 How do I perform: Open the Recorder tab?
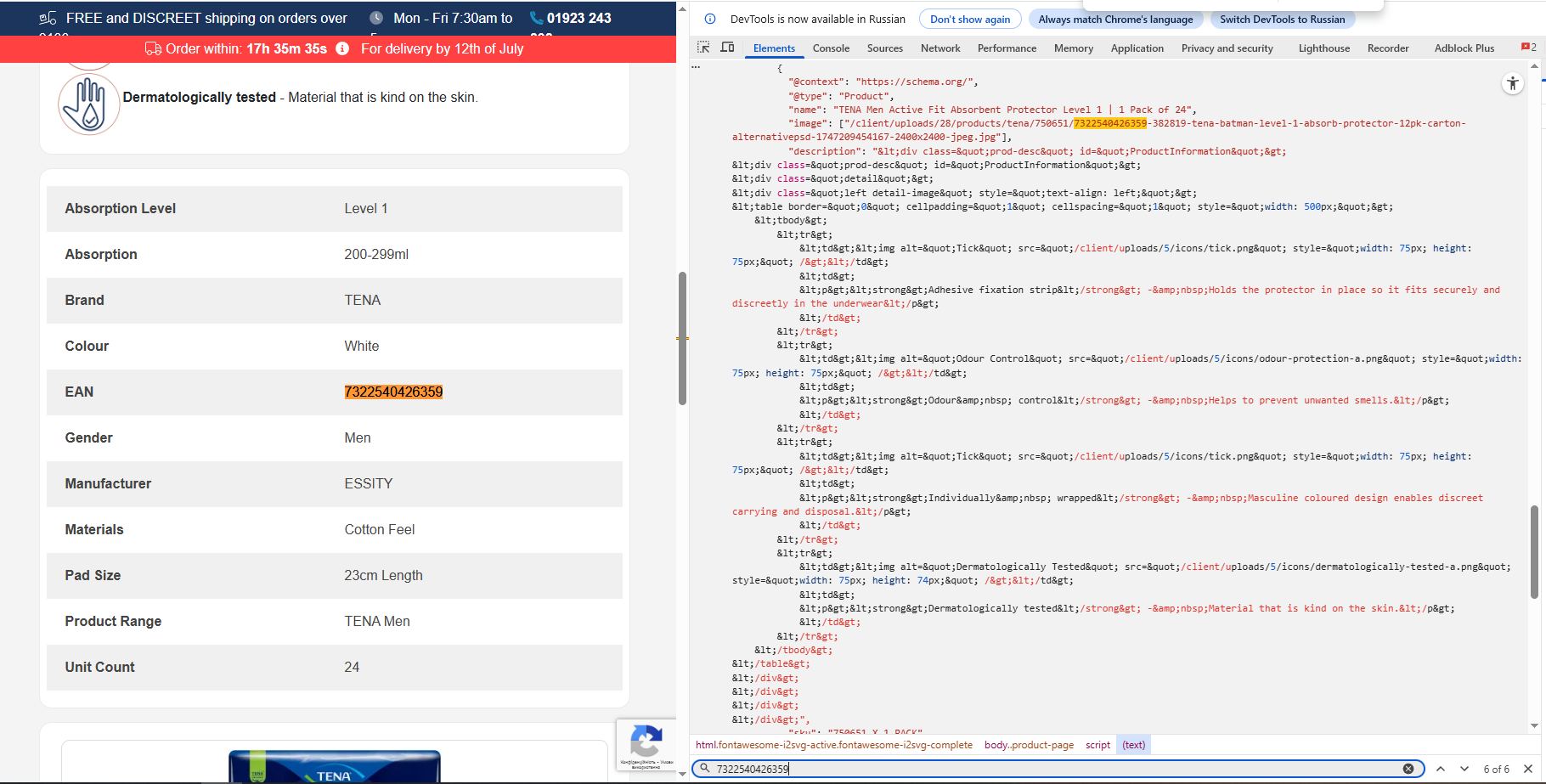pos(1388,48)
